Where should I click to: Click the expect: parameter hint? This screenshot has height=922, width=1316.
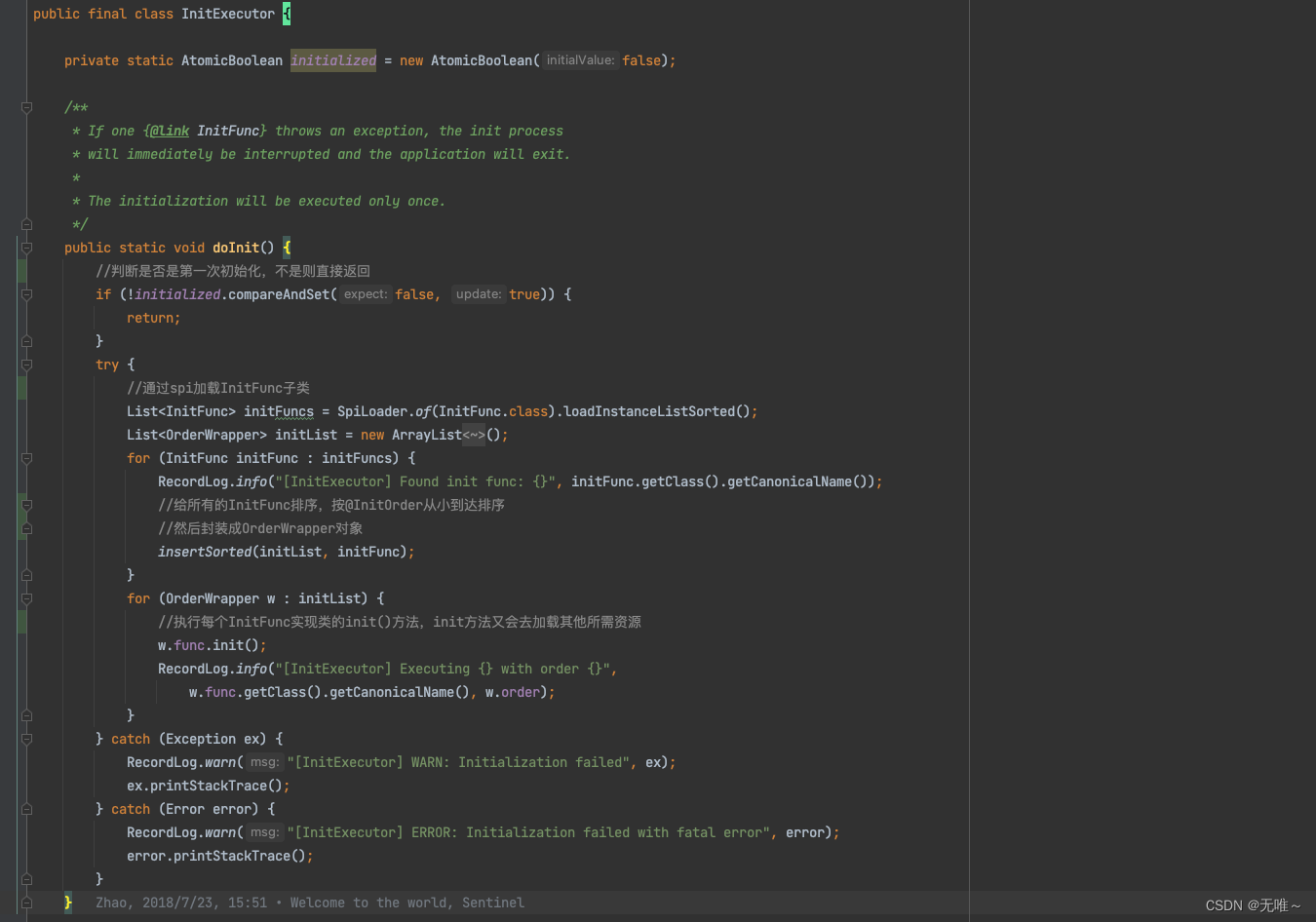(x=366, y=294)
